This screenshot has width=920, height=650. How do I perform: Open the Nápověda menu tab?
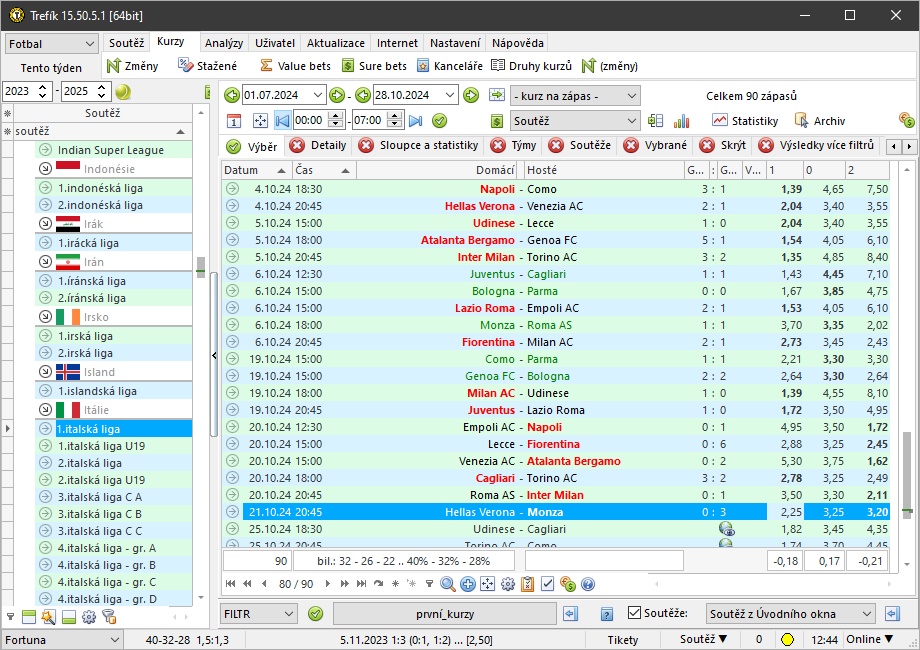518,43
